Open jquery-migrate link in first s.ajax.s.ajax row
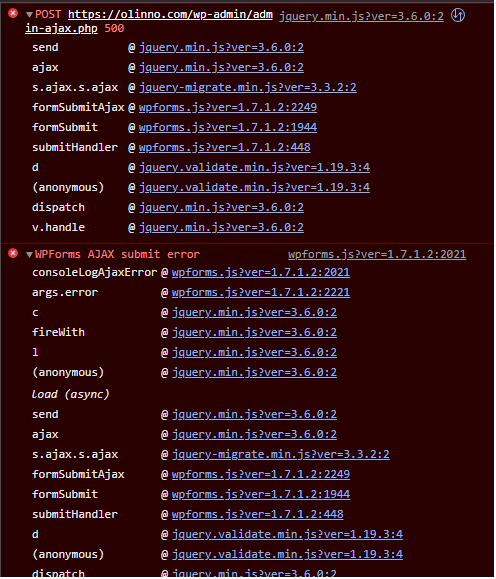This screenshot has width=496, height=579. pyautogui.click(x=247, y=88)
